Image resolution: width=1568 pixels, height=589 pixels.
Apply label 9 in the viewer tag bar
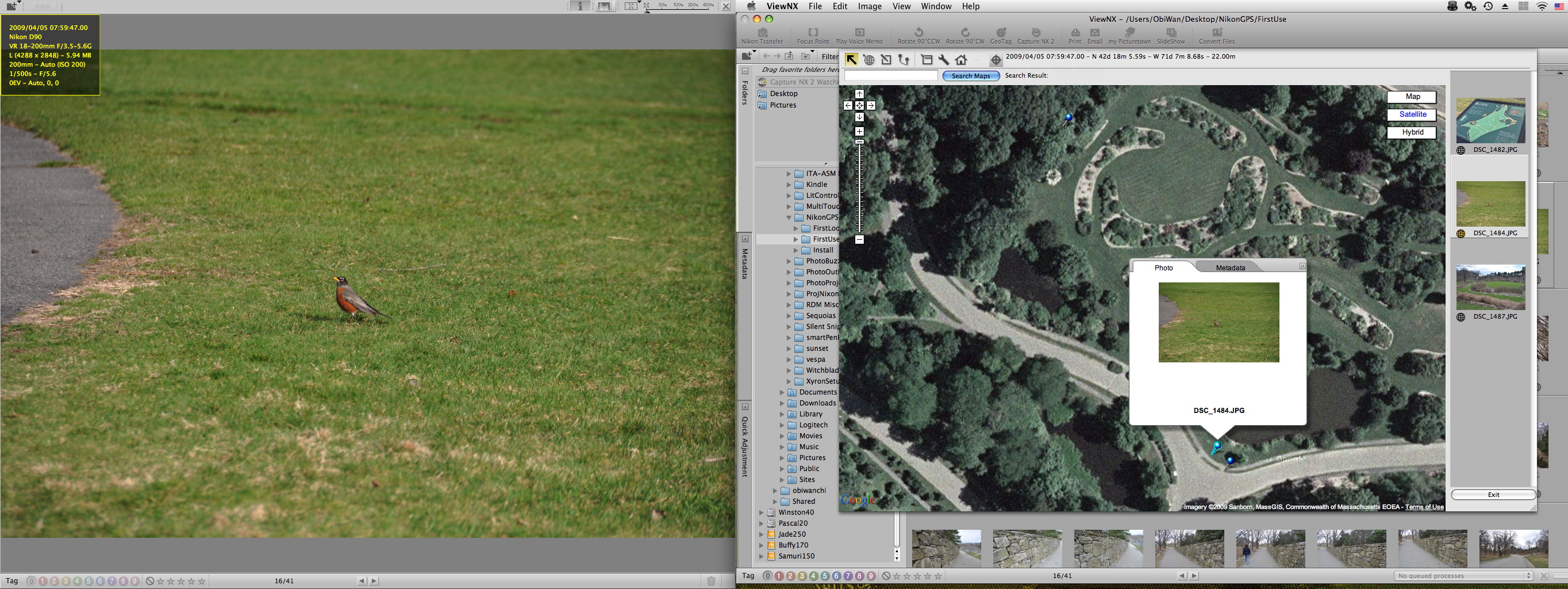pyautogui.click(x=134, y=581)
